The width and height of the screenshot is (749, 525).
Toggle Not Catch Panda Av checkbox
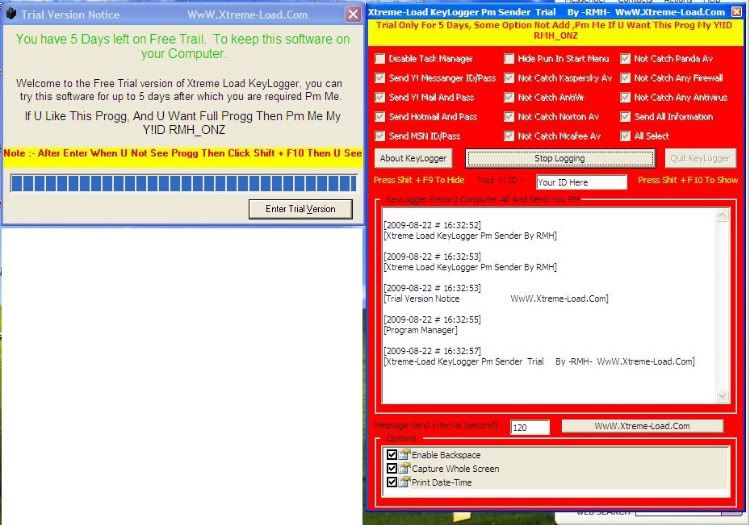click(625, 58)
